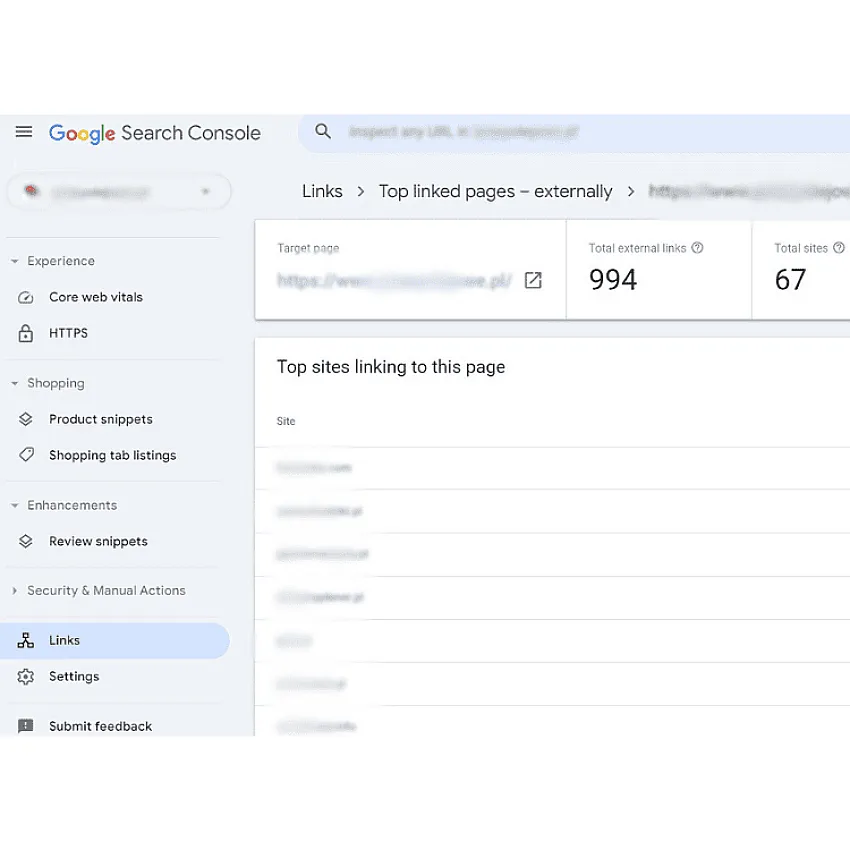Viewport: 850px width, 850px height.
Task: Click Links breadcrumb
Action: (x=322, y=191)
